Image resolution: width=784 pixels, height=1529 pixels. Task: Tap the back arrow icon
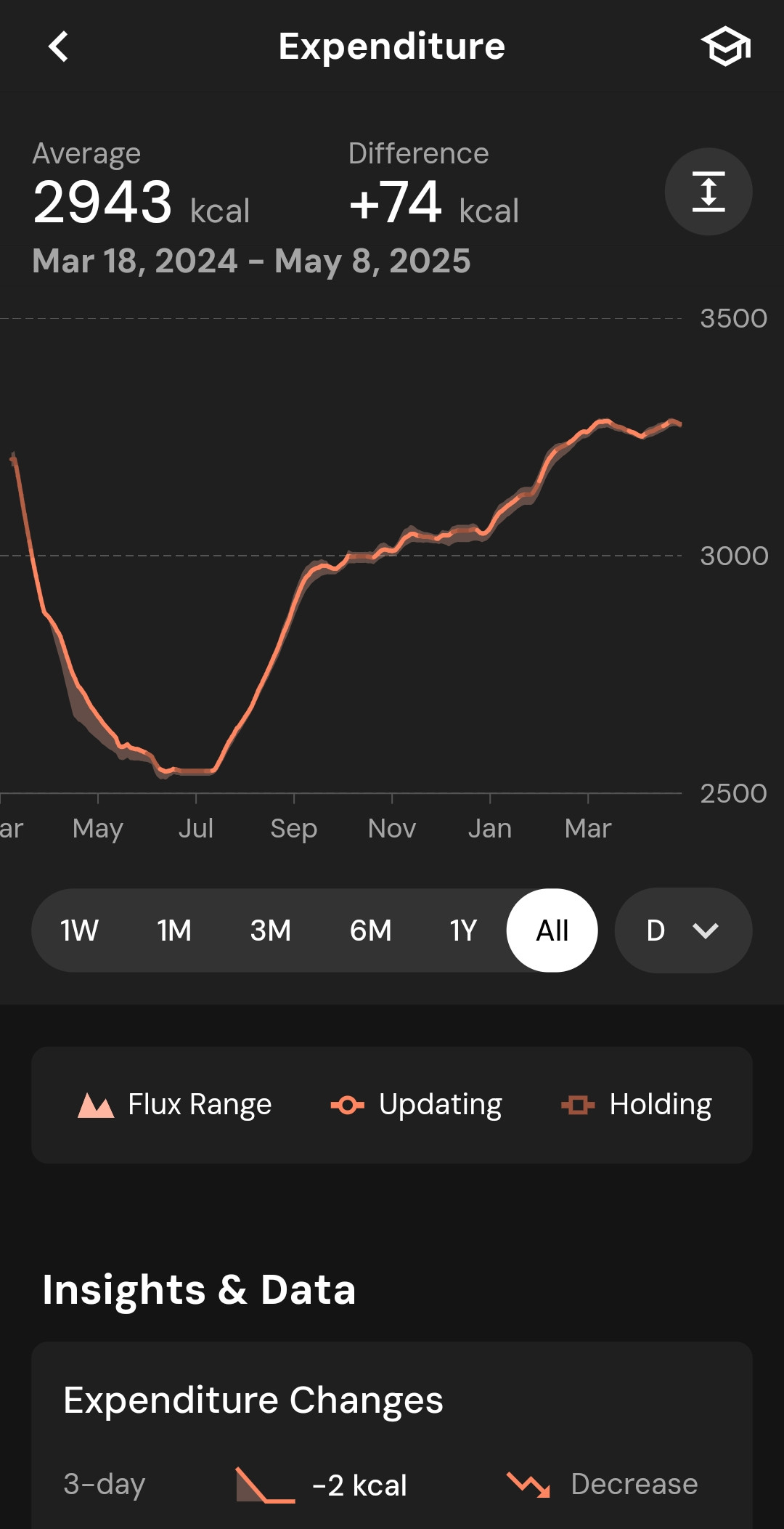coord(58,47)
